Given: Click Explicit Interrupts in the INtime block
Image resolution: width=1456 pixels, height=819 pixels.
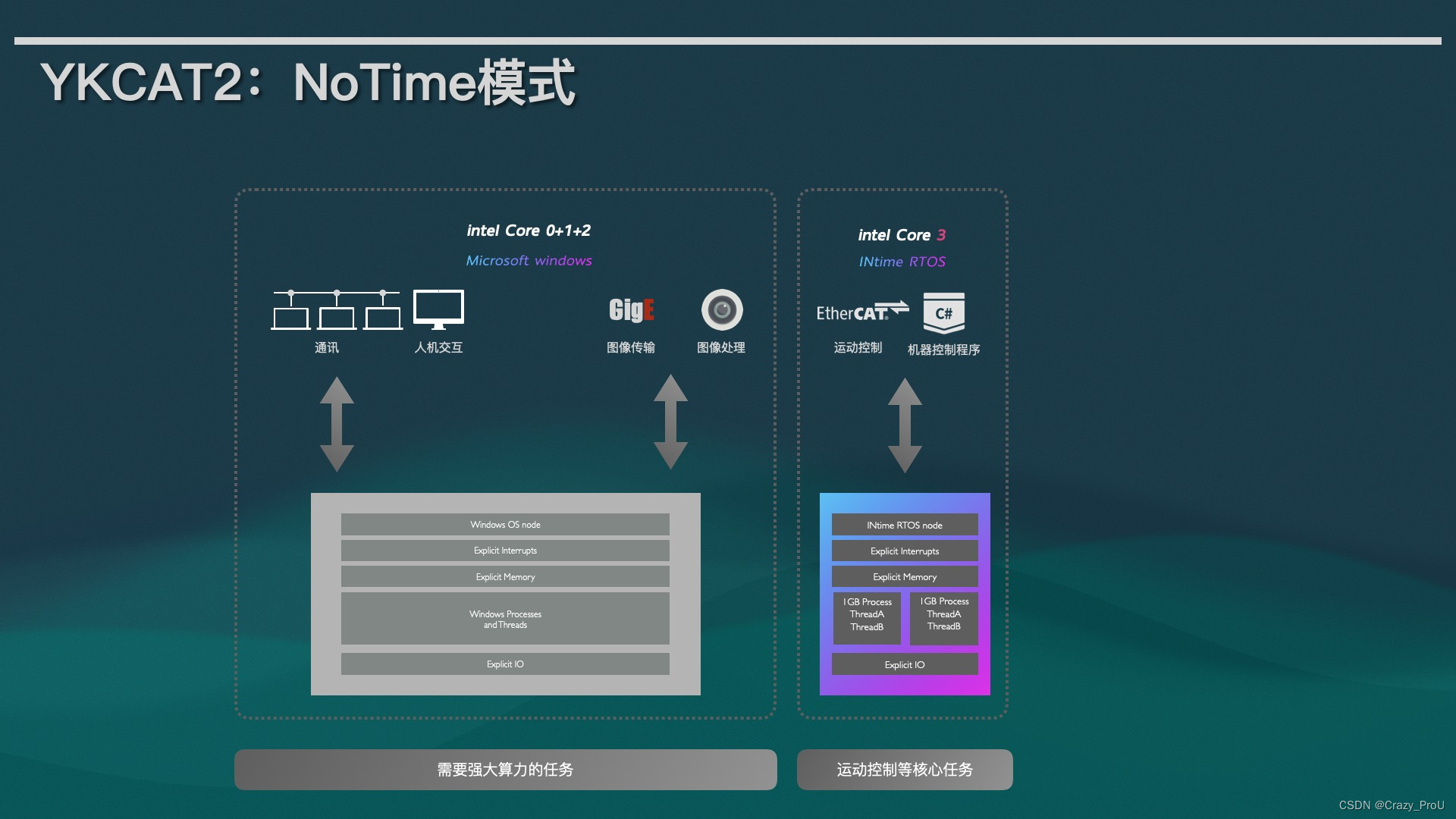Looking at the screenshot, I should [x=905, y=551].
